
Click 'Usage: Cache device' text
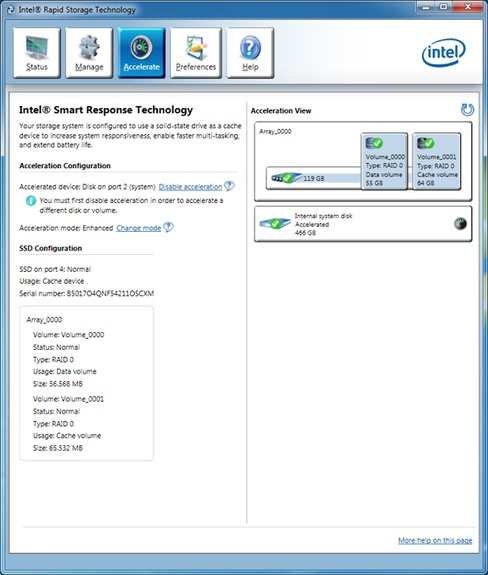pos(52,281)
